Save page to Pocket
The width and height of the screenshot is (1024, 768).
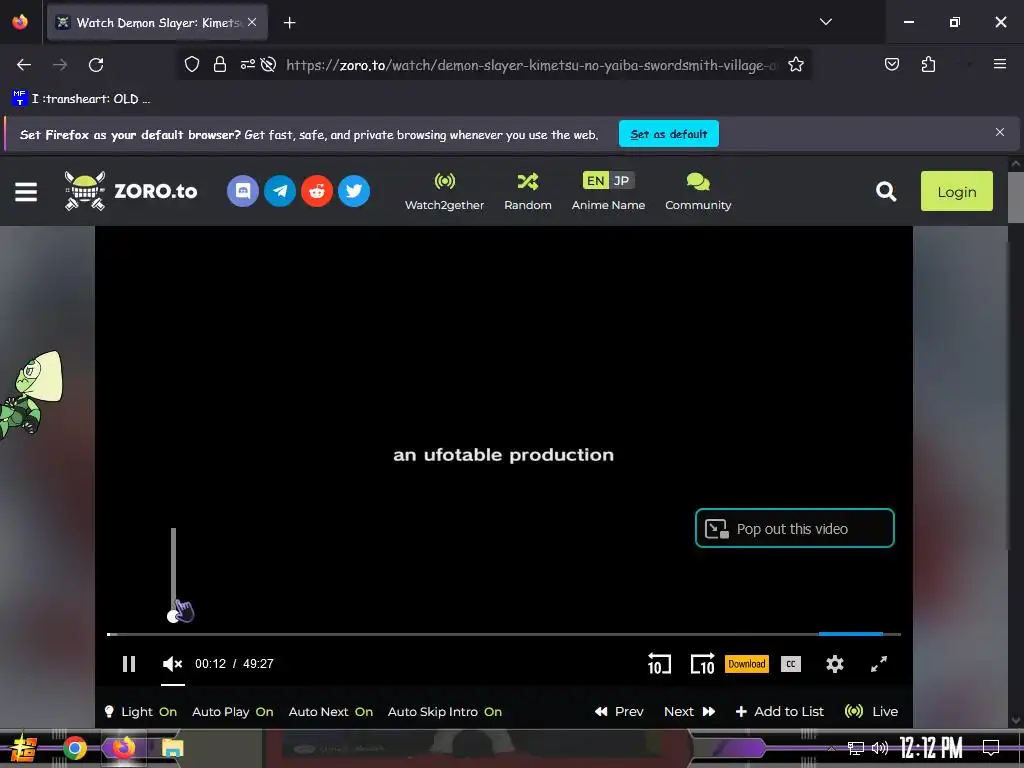click(x=891, y=64)
